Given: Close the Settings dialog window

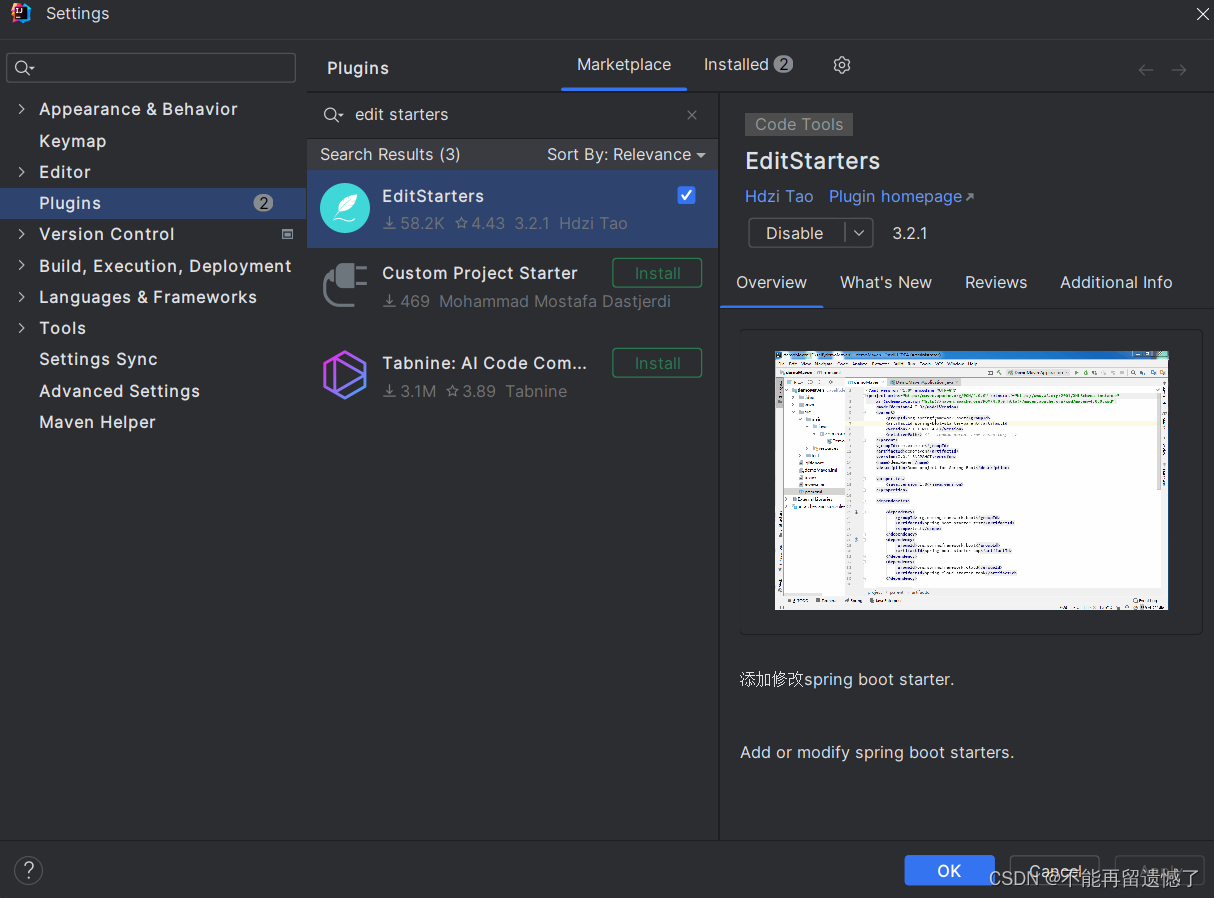Looking at the screenshot, I should click(x=1202, y=14).
